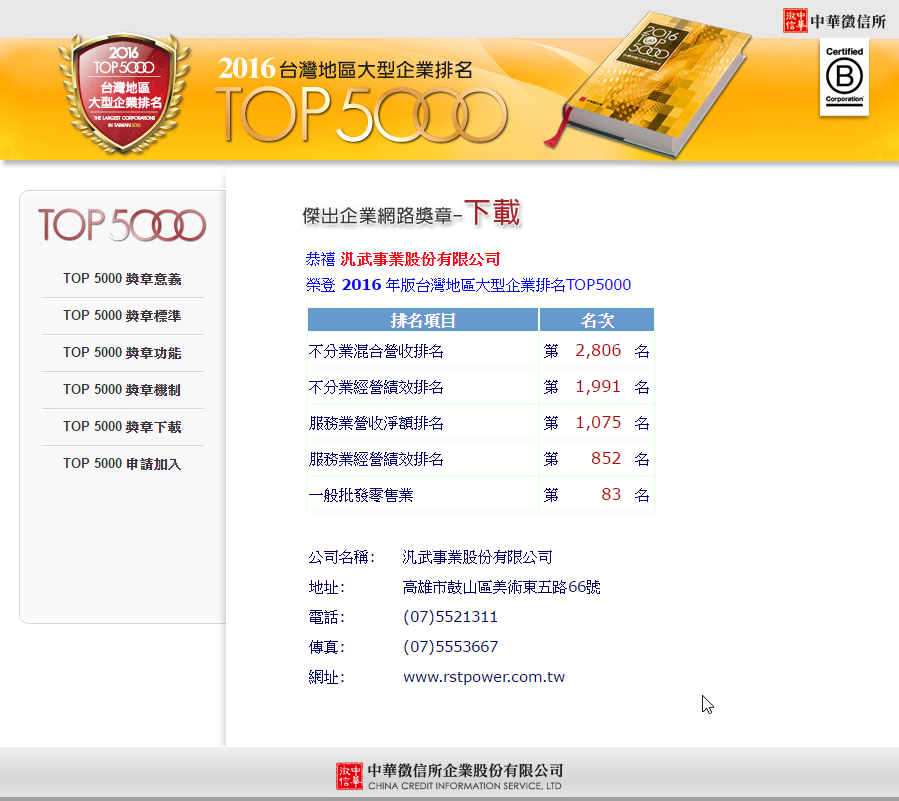Open TOP 5000 獎章機制 menu item

point(122,390)
